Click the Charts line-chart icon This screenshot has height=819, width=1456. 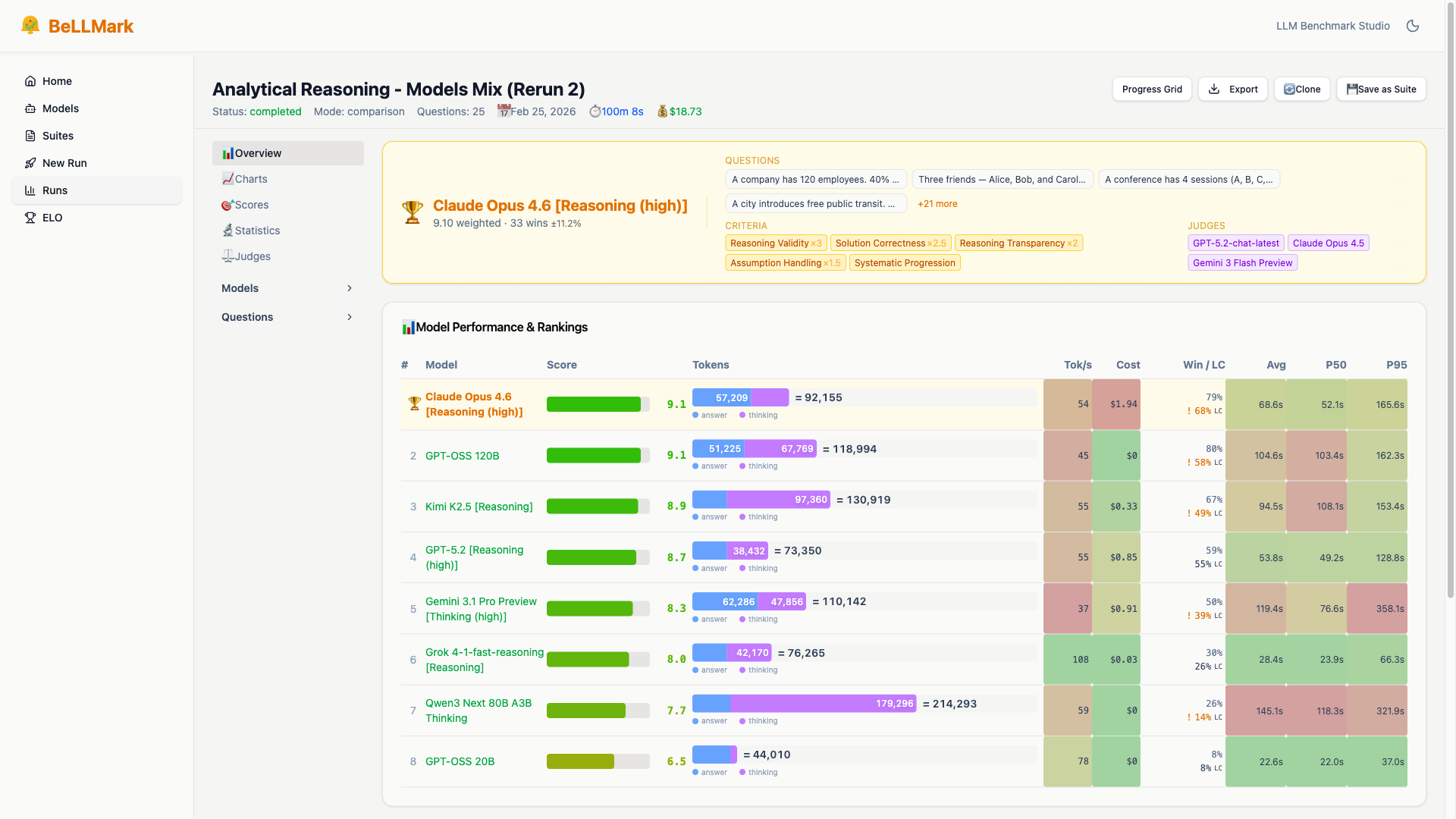[x=227, y=179]
